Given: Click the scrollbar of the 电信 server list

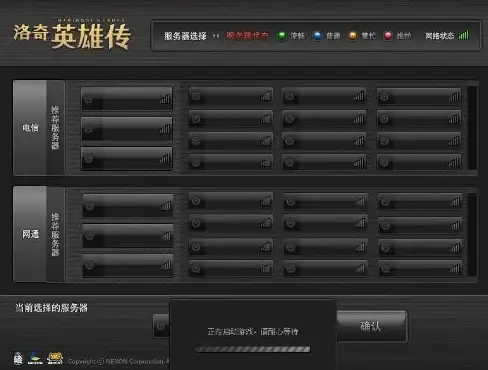Looking at the screenshot, I should coord(472,128).
